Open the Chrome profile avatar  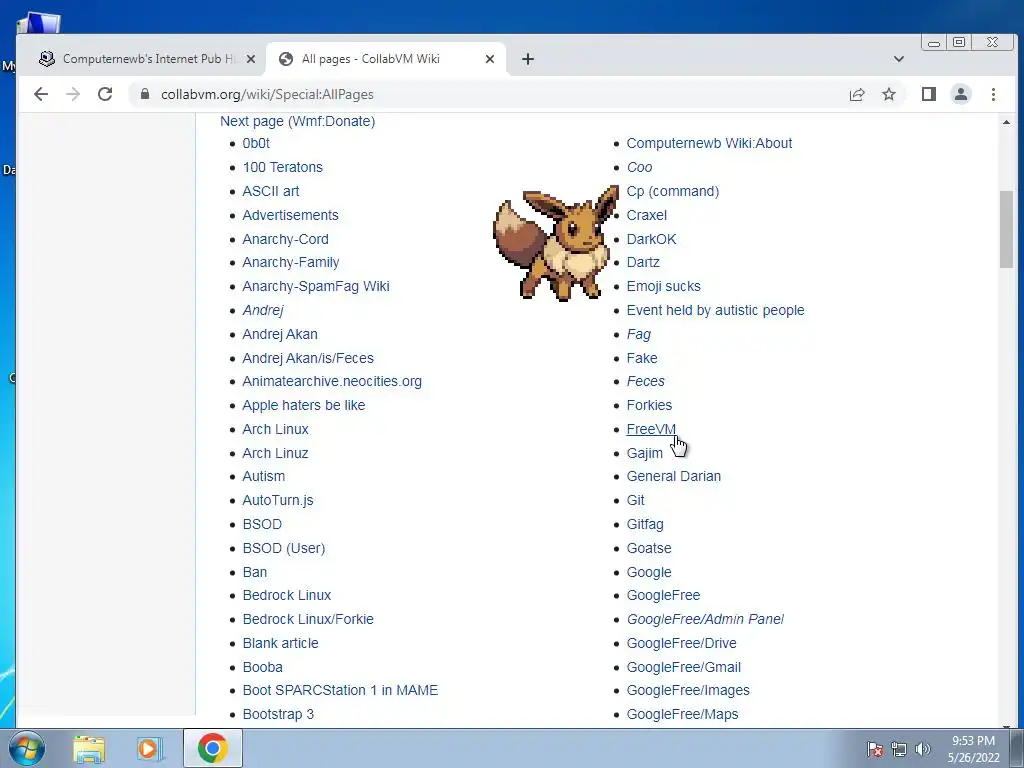point(961,94)
